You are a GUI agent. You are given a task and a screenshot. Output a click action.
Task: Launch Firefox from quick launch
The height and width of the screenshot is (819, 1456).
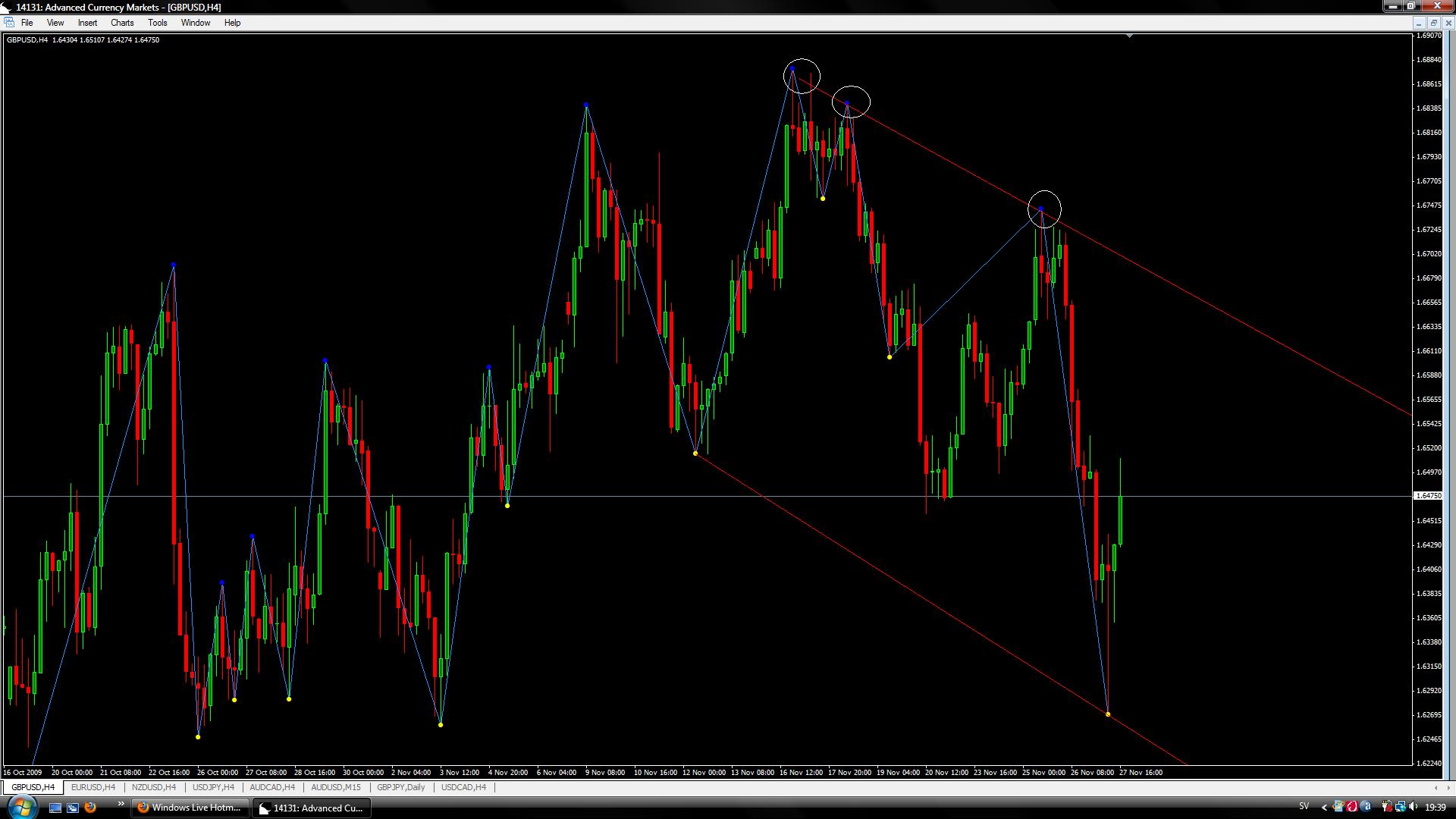pos(90,808)
